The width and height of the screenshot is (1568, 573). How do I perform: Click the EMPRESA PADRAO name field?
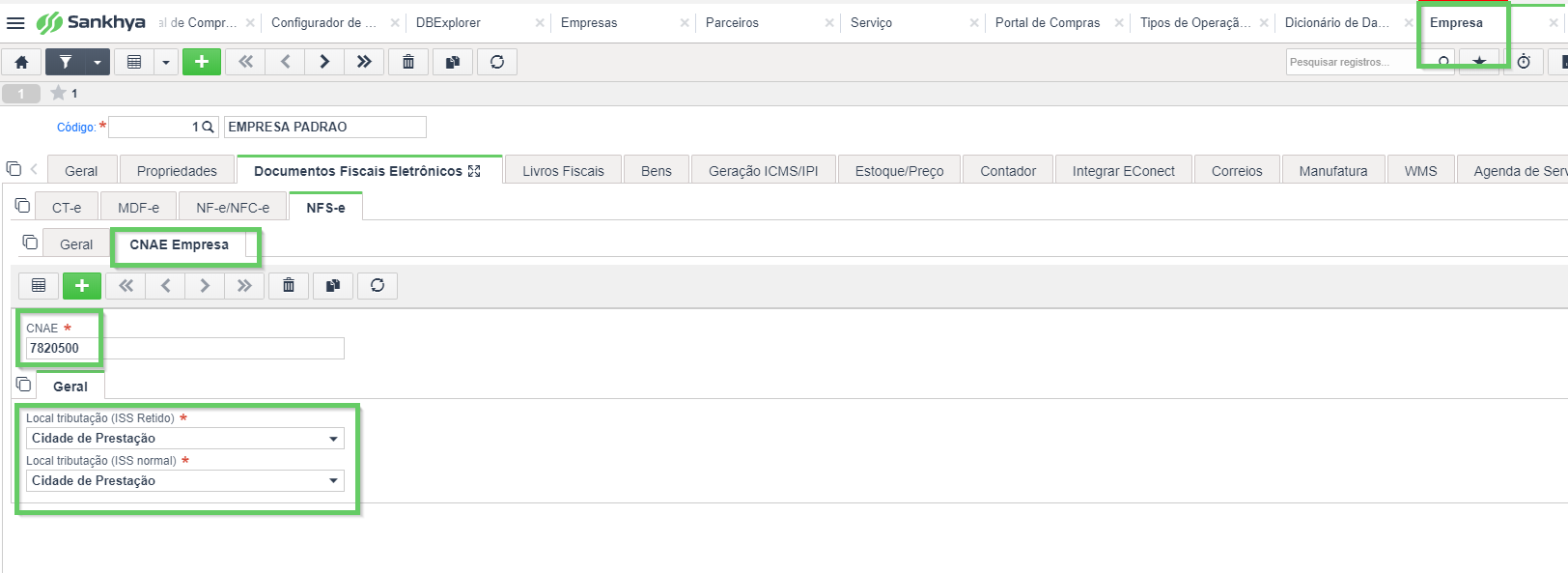pos(325,127)
